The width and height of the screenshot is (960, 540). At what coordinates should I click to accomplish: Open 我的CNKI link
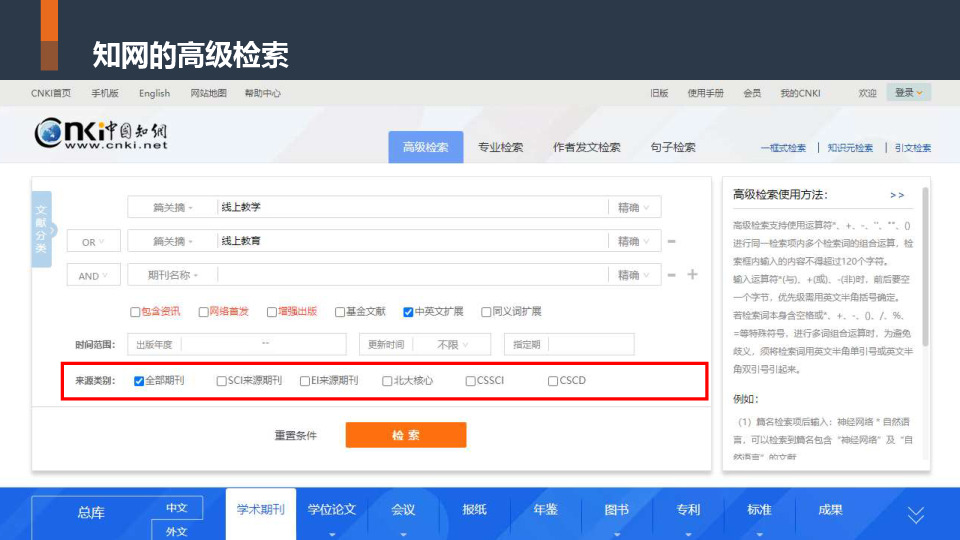click(800, 93)
